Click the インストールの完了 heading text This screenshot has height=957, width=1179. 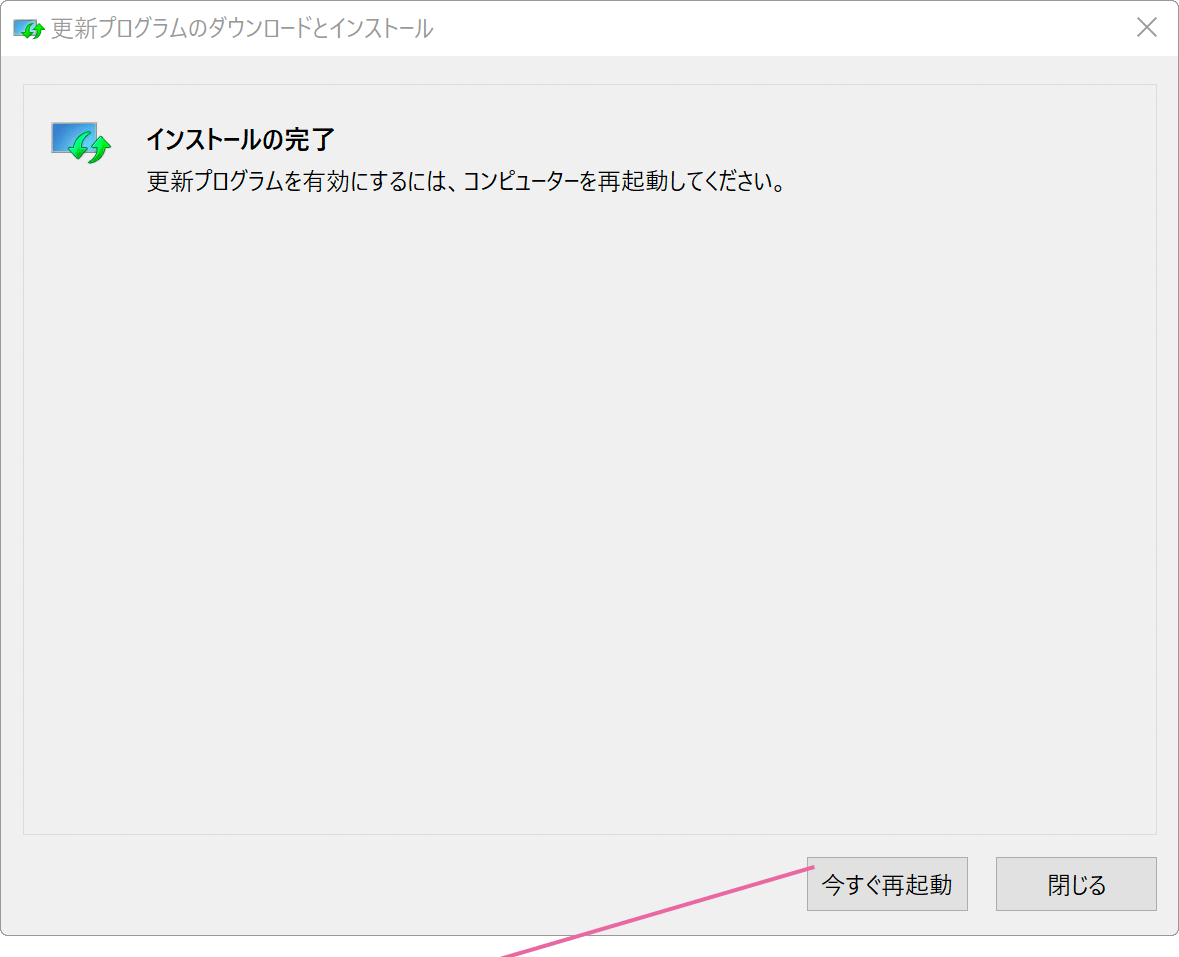pos(240,139)
